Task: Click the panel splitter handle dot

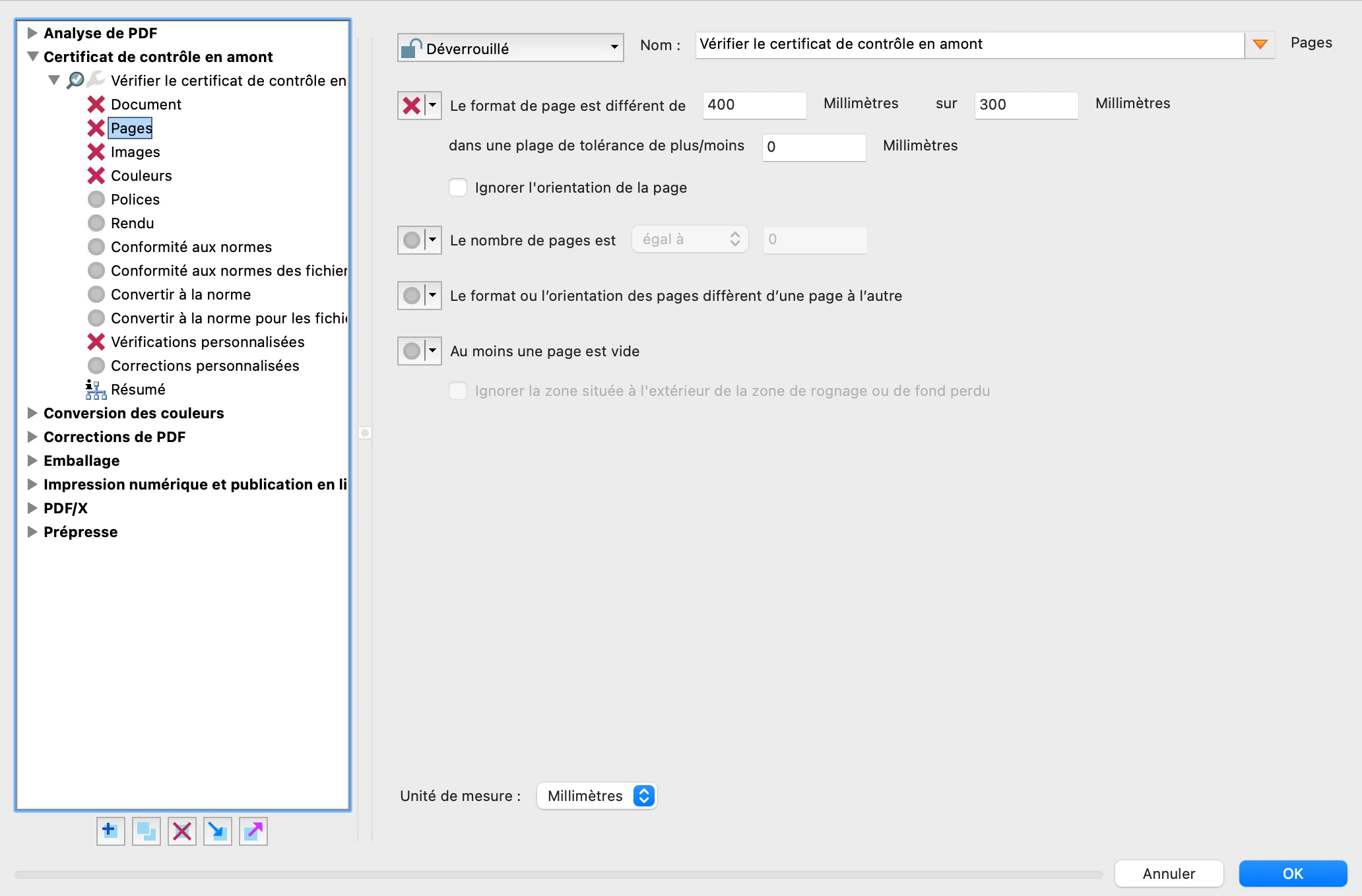Action: click(365, 433)
